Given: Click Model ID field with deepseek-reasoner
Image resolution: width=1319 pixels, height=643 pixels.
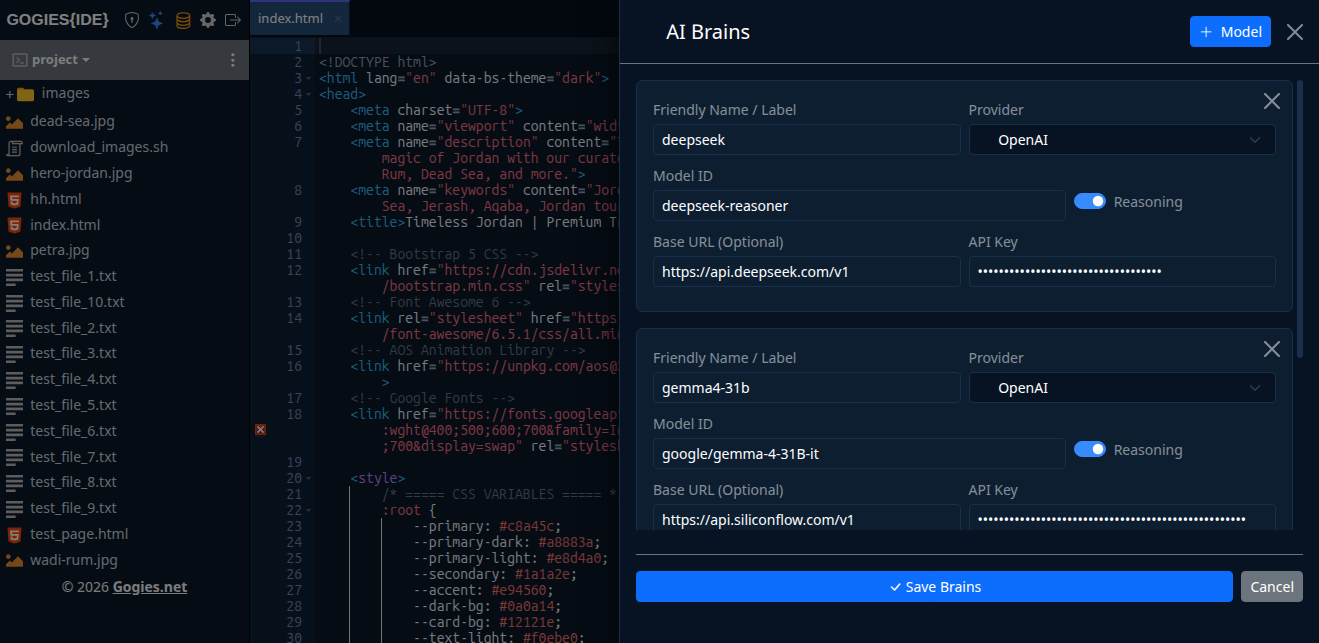Looking at the screenshot, I should click(859, 206).
